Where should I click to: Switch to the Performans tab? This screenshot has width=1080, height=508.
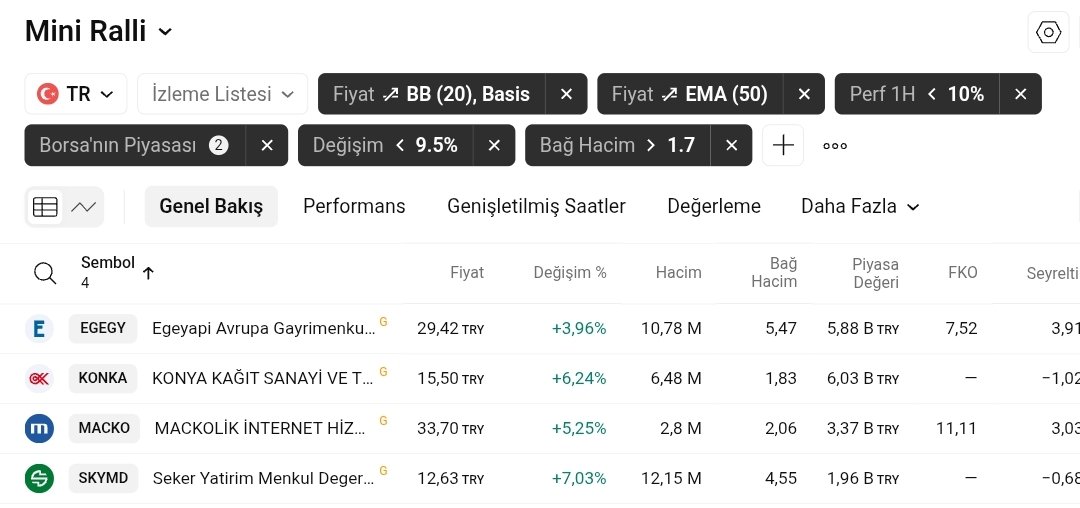354,207
